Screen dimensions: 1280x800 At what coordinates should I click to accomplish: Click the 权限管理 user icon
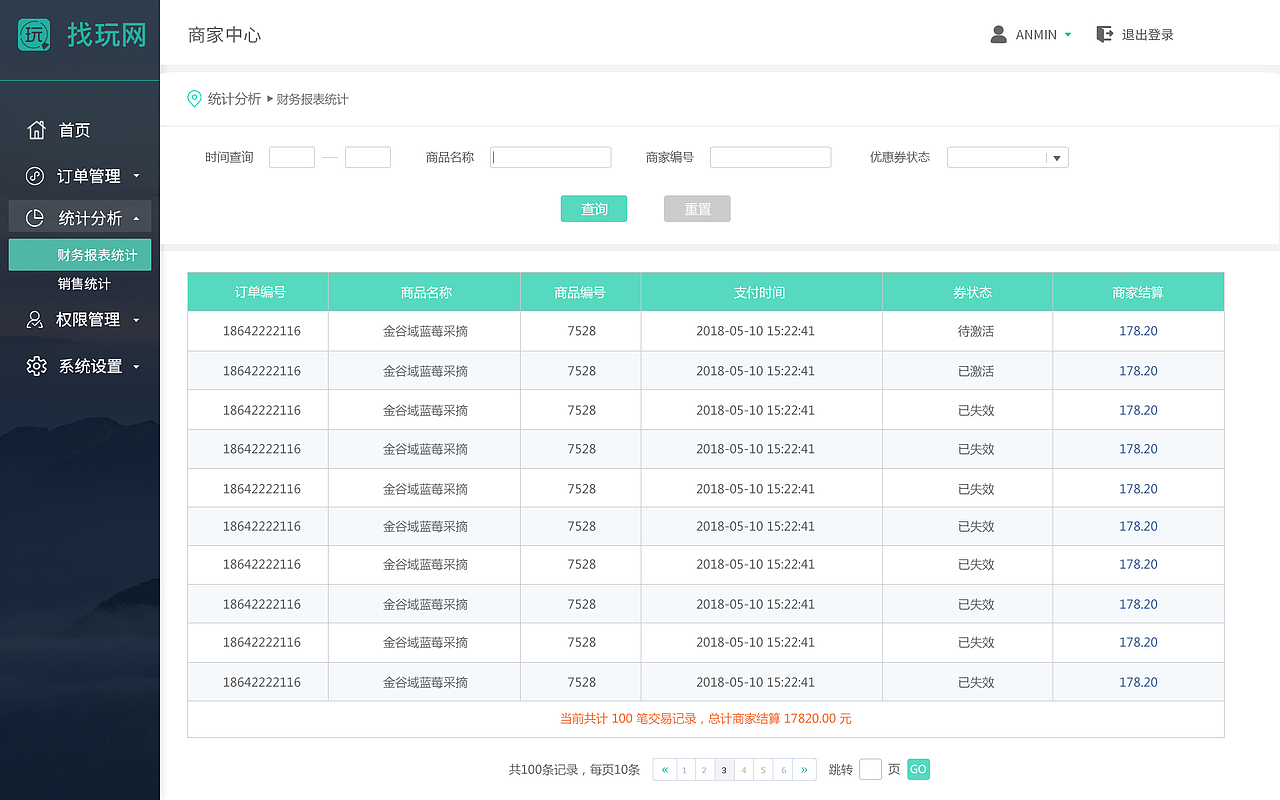coord(35,320)
